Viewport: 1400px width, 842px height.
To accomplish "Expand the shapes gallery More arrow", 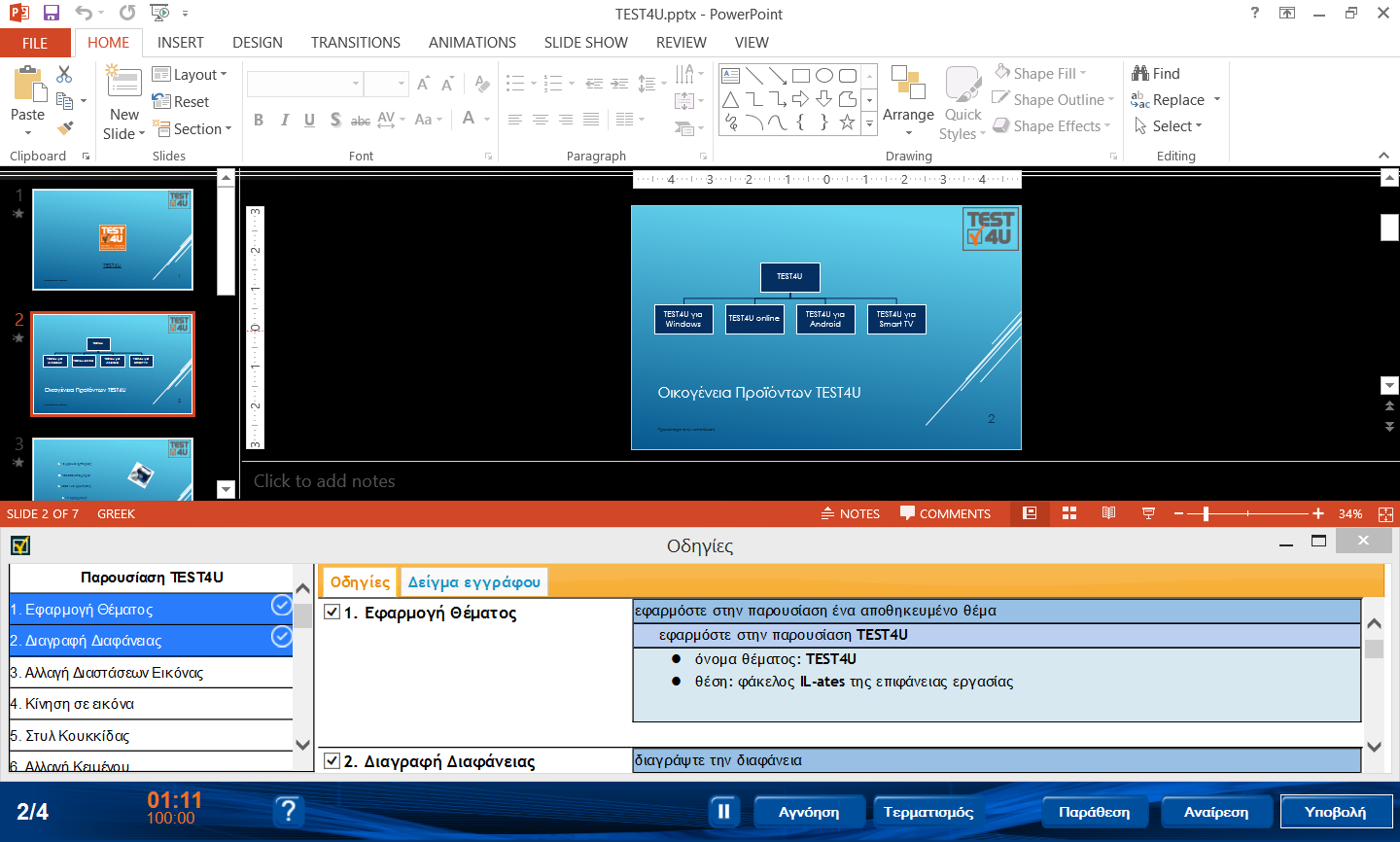I will (x=870, y=124).
